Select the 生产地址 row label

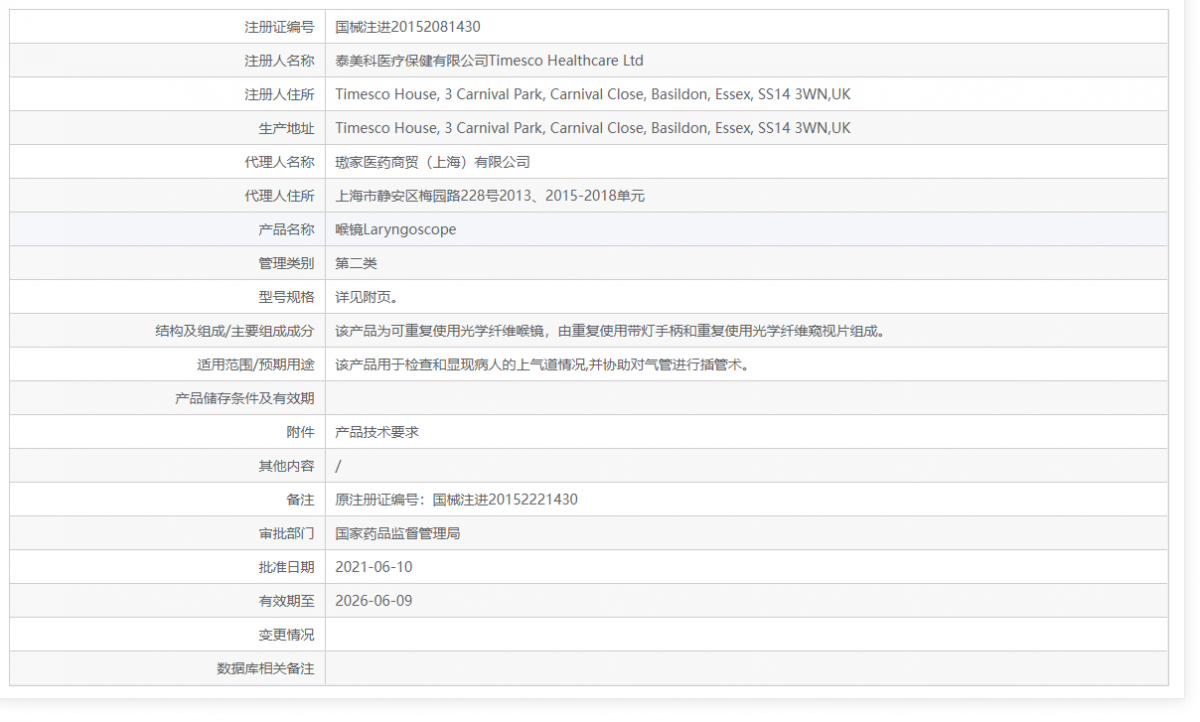click(x=288, y=127)
